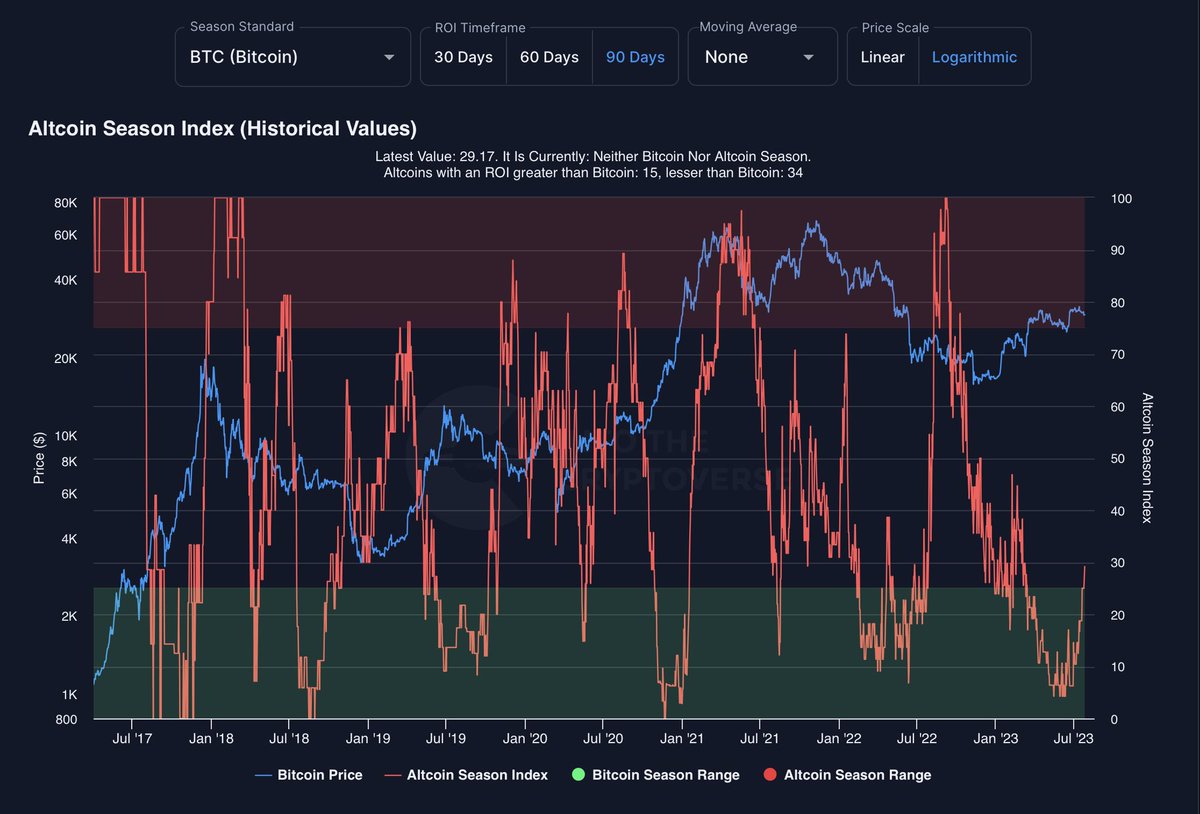
Task: Toggle the Bitcoin Season Range legend item
Action: [x=655, y=775]
